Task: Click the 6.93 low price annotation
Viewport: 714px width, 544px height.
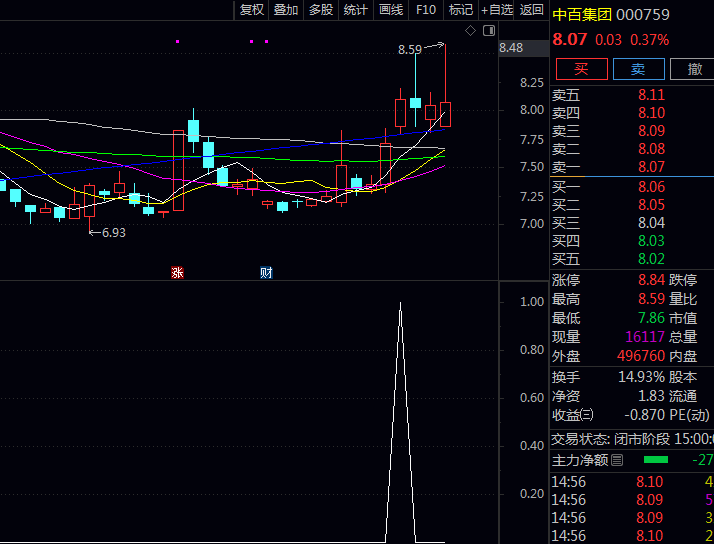Action: [114, 233]
